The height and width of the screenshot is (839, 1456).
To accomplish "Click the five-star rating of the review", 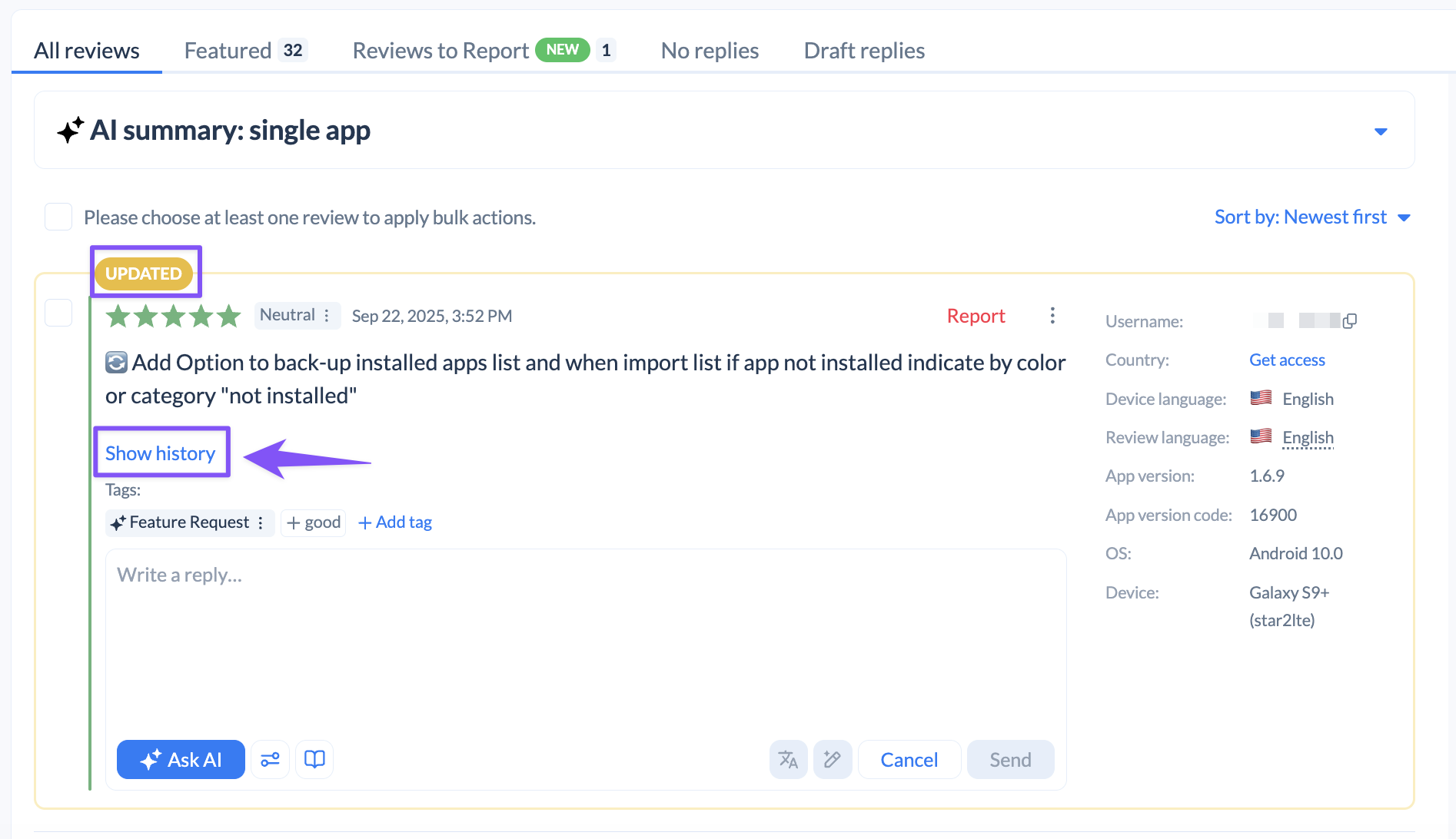I will 174,315.
